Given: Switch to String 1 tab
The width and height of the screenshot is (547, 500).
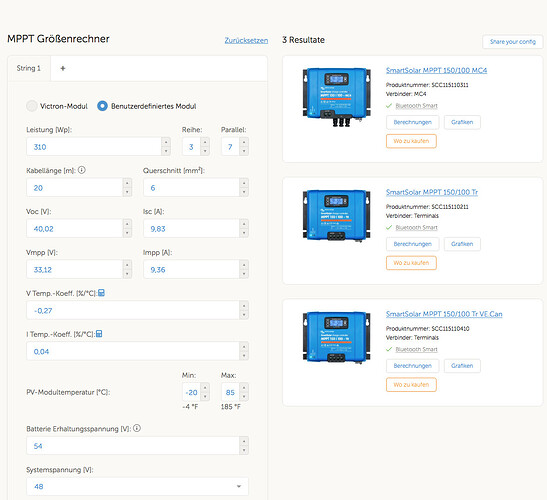Looking at the screenshot, I should coord(29,68).
